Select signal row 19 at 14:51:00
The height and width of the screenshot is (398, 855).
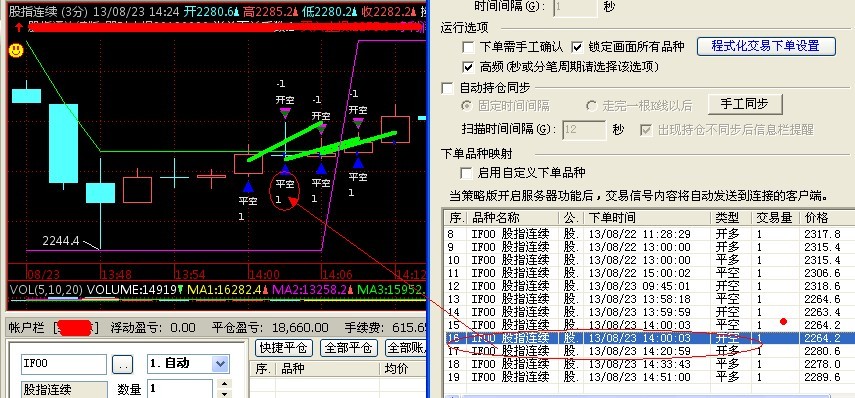click(649, 377)
